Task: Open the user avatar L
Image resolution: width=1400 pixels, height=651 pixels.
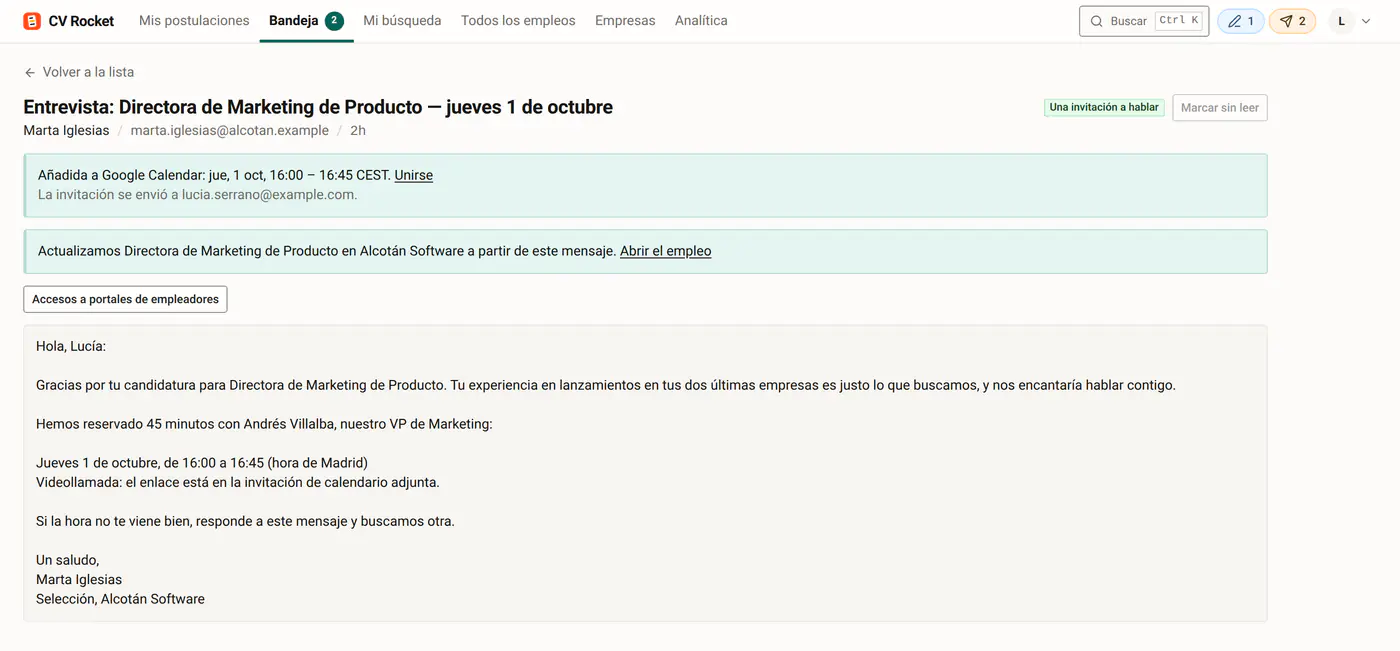Action: (x=1342, y=21)
